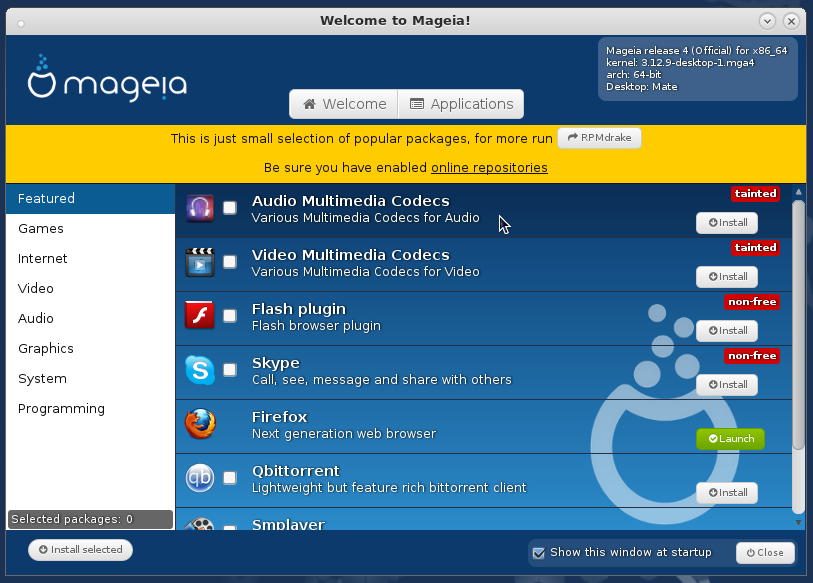The image size is (813, 583).
Task: Install Audio Multimedia Codecs
Action: click(727, 223)
